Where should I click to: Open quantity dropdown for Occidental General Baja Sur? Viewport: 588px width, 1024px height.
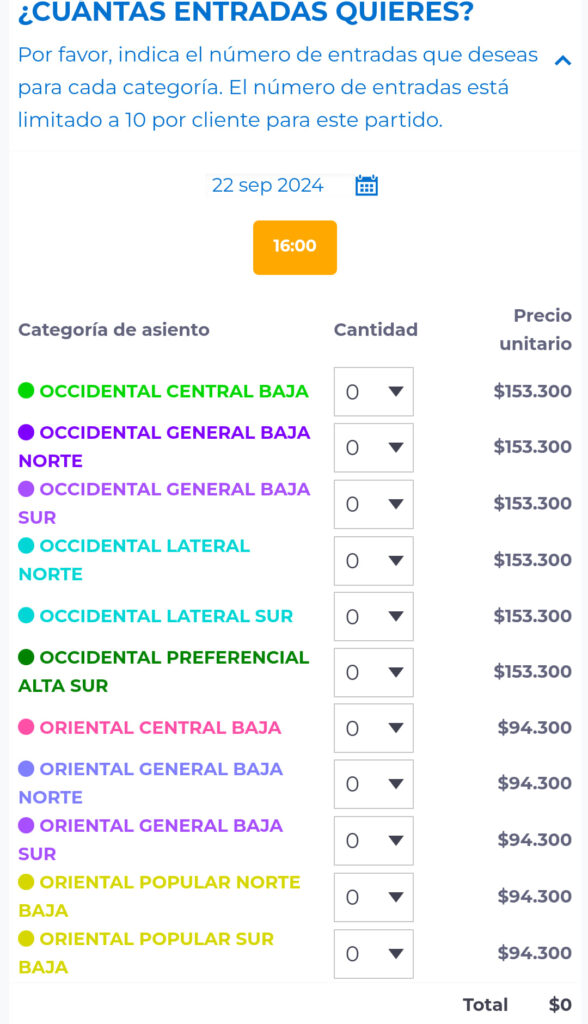coord(374,504)
